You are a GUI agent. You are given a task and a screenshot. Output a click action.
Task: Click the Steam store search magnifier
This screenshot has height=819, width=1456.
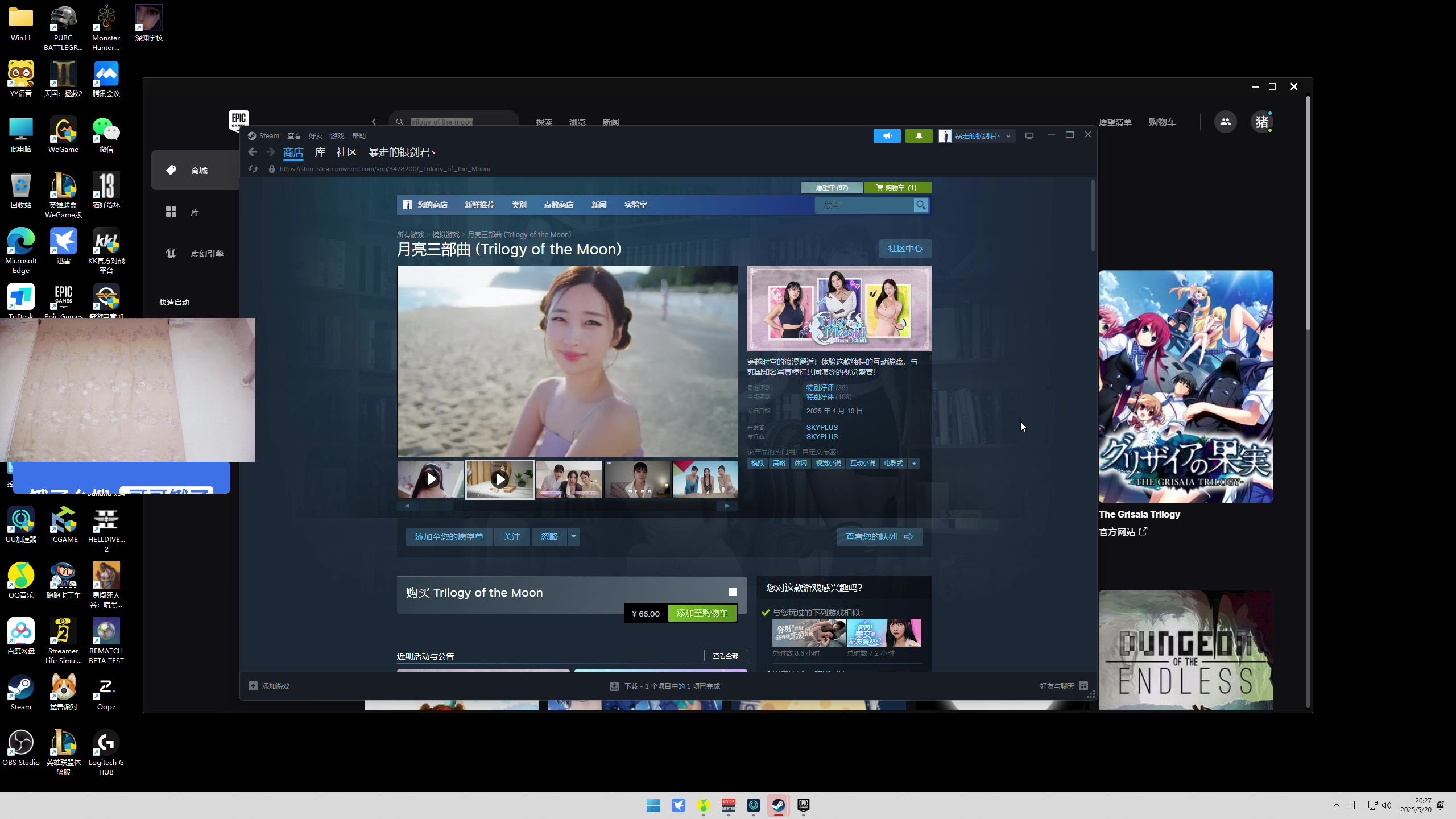click(x=920, y=205)
